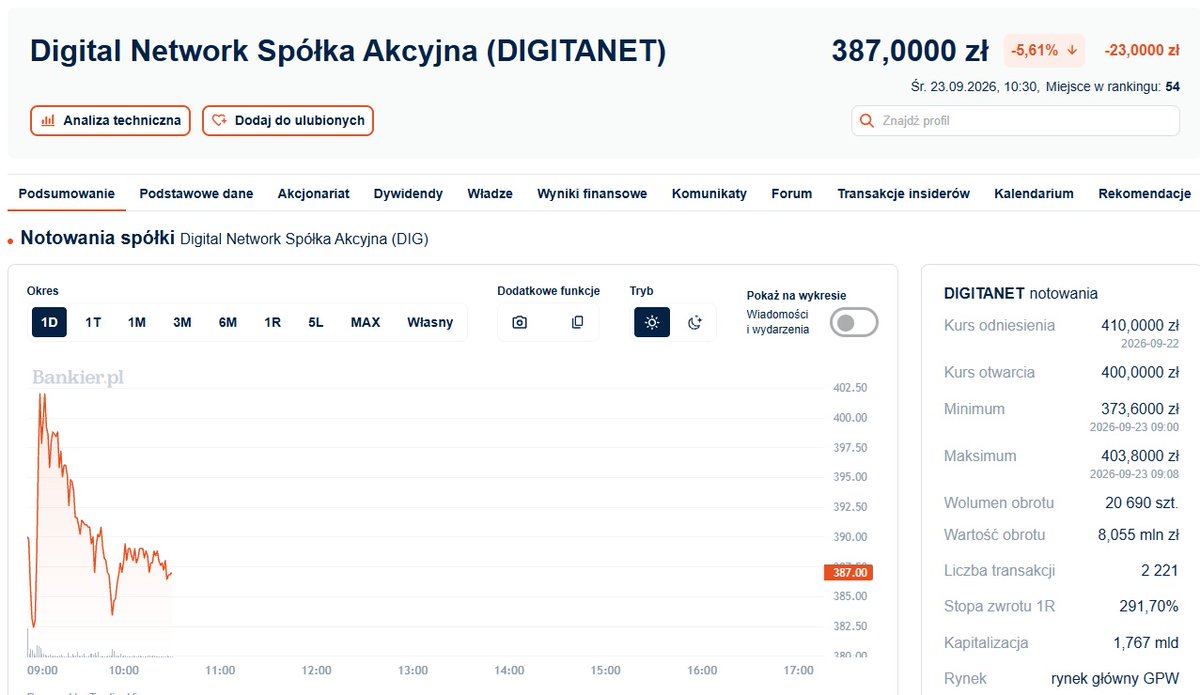Click the Analiza techniczna button
This screenshot has width=1200, height=695.
[110, 121]
